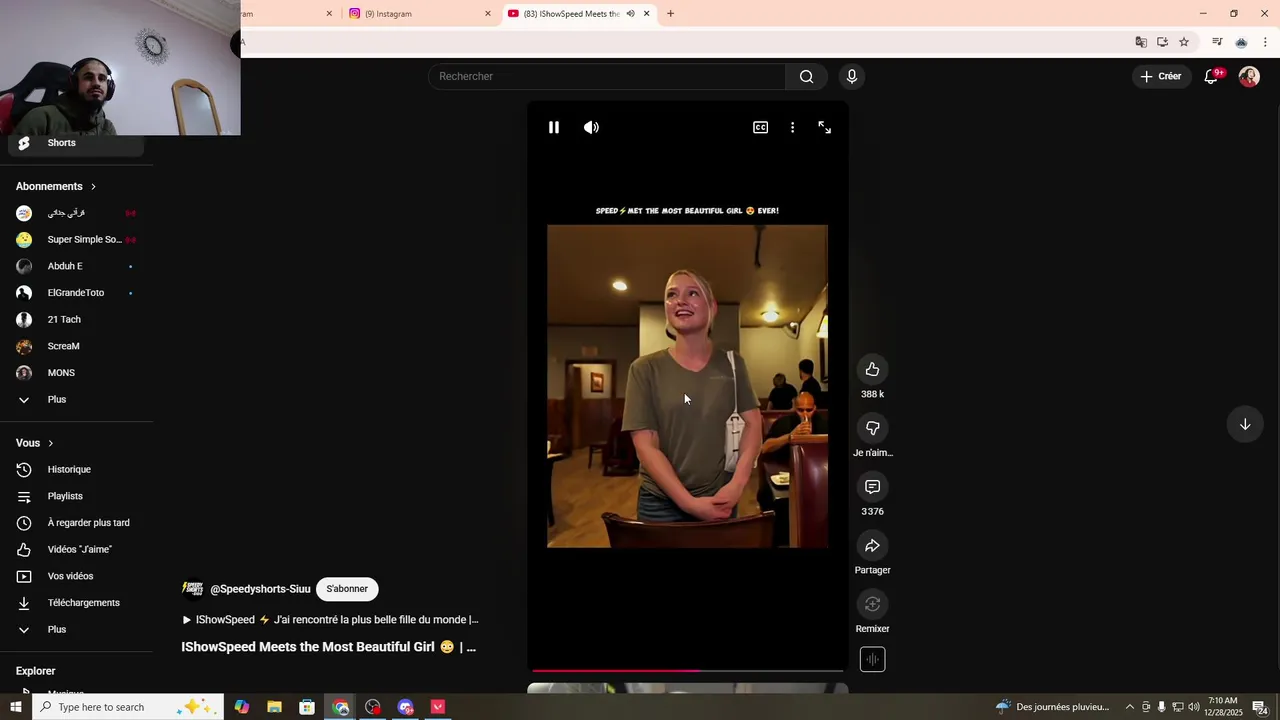Open the Chrome three-dot menu
Screen dimensions: 1280x720
(x=1265, y=42)
